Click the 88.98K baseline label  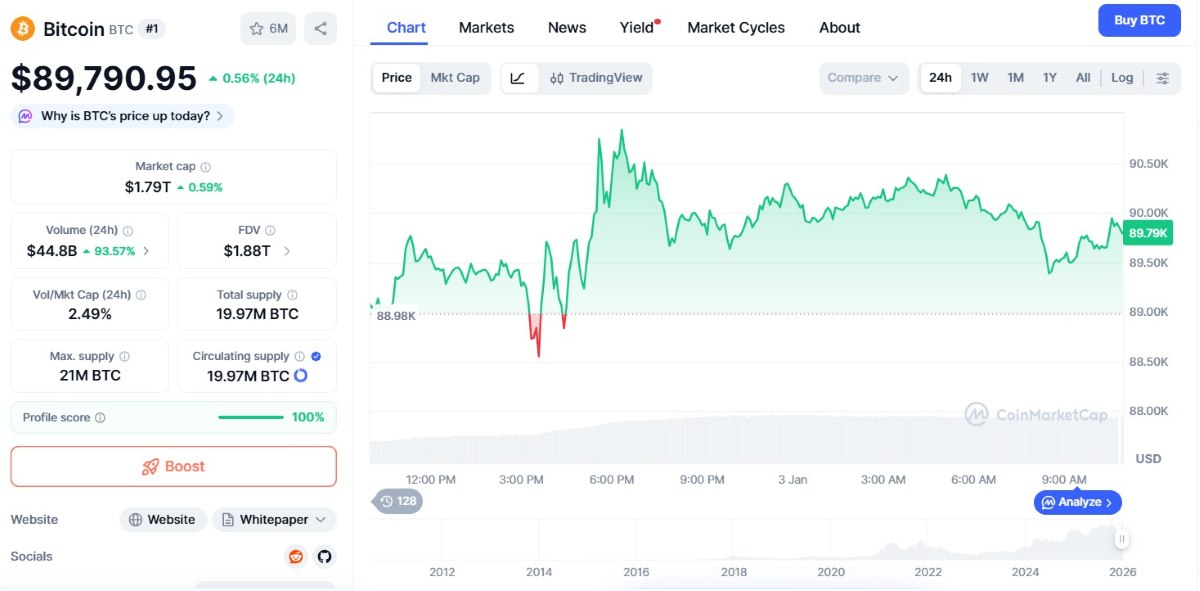[395, 315]
